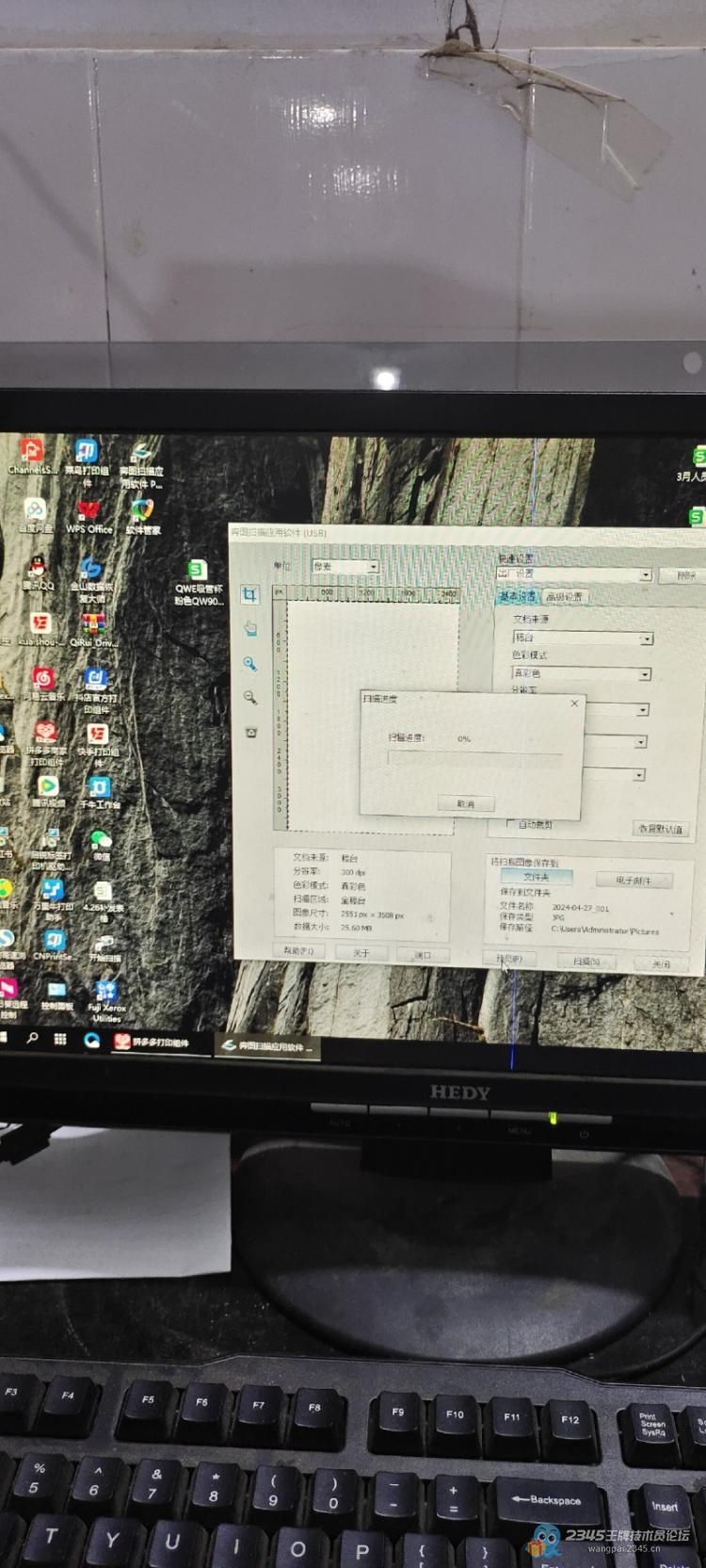Image resolution: width=706 pixels, height=1568 pixels.
Task: Switch to 基本设置 tab
Action: [x=517, y=596]
